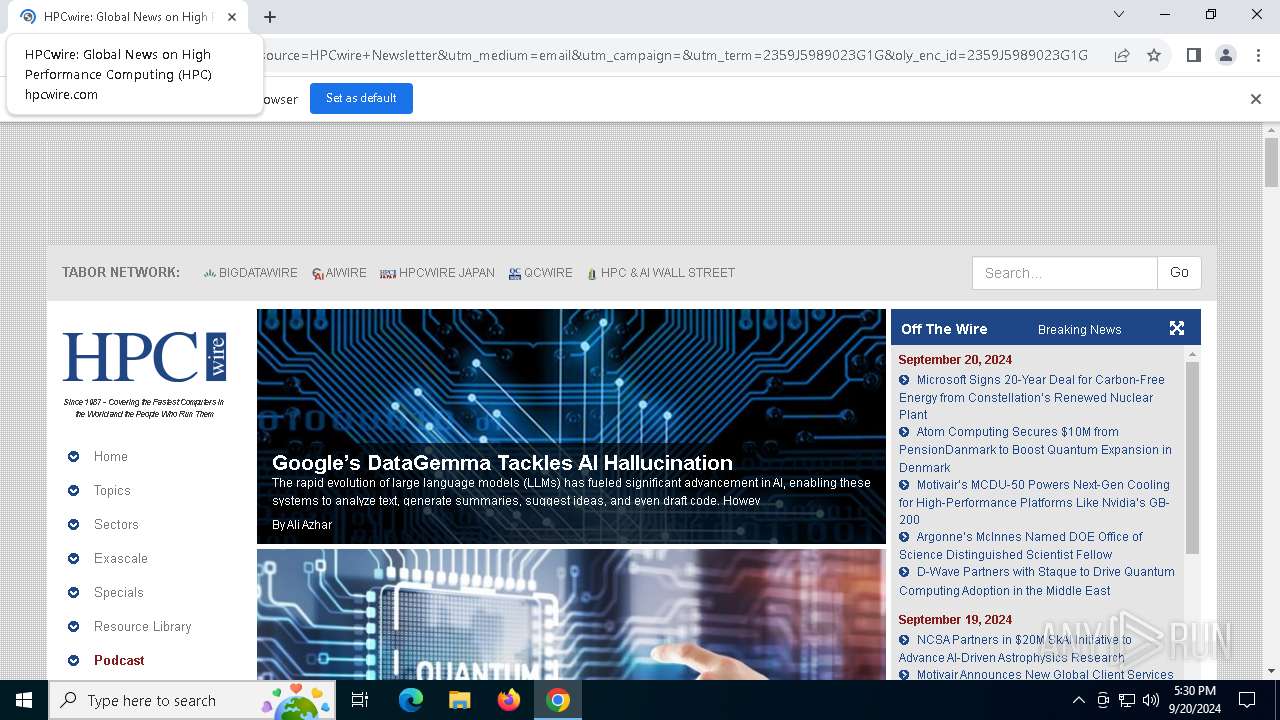Show hidden system tray icons

tap(1078, 700)
